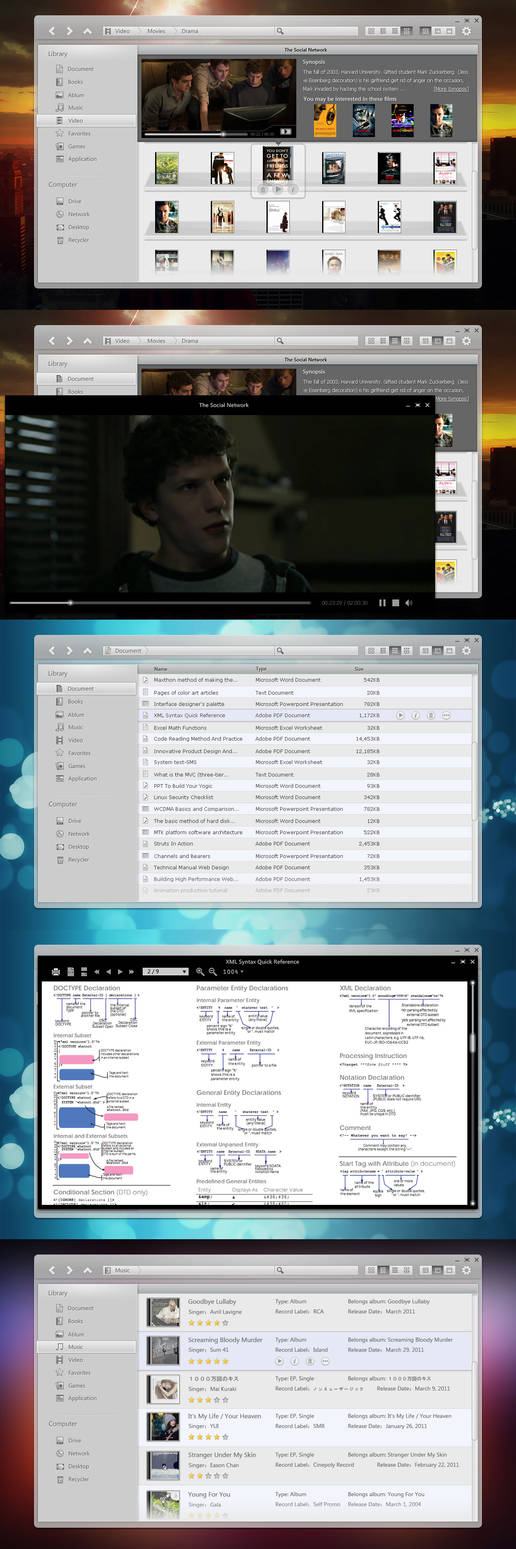This screenshot has width=516, height=1549.
Task: Open Favorites in the Document window sidebar
Action: point(79,753)
